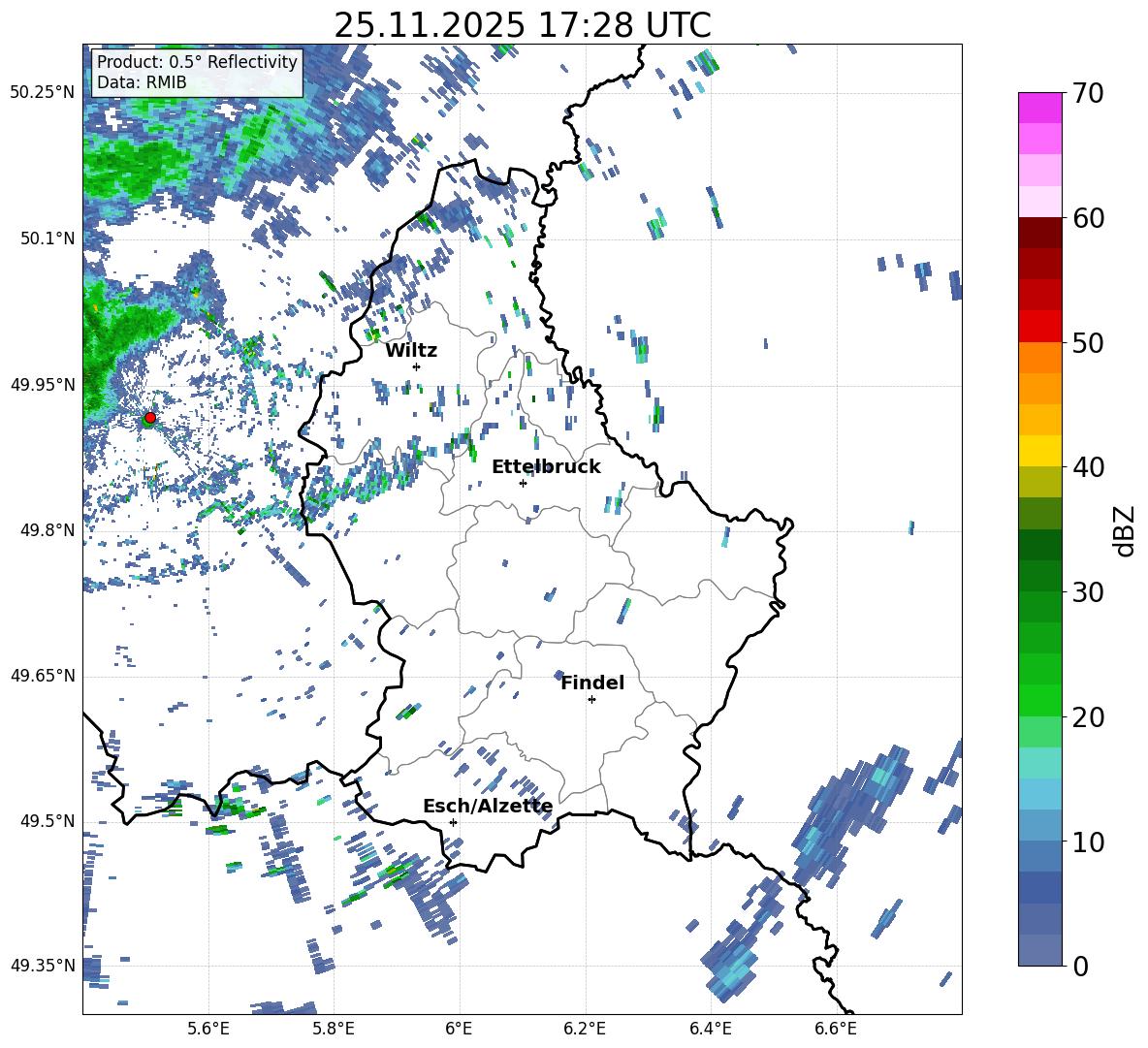Click the bright green colorbar swatch at 20
The width and height of the screenshot is (1148, 1048).
(1039, 700)
